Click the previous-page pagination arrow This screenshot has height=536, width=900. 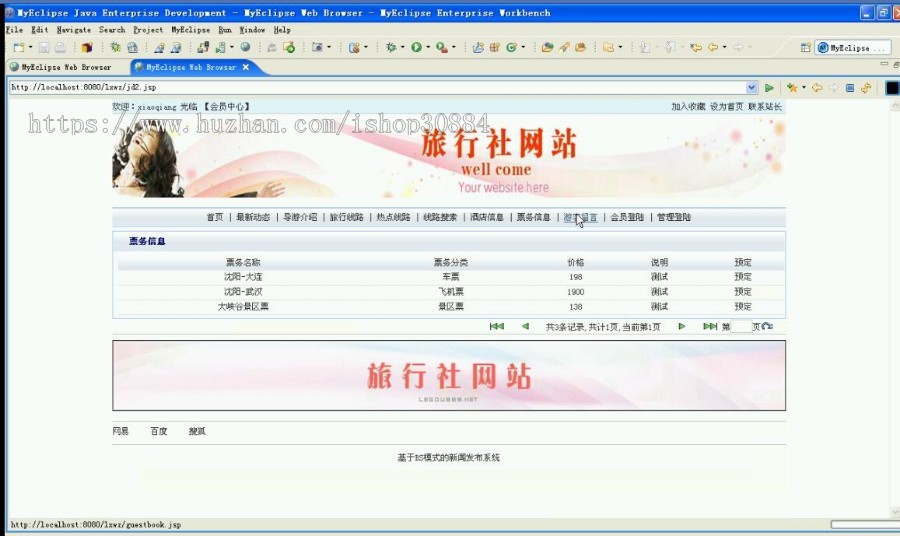click(x=525, y=326)
